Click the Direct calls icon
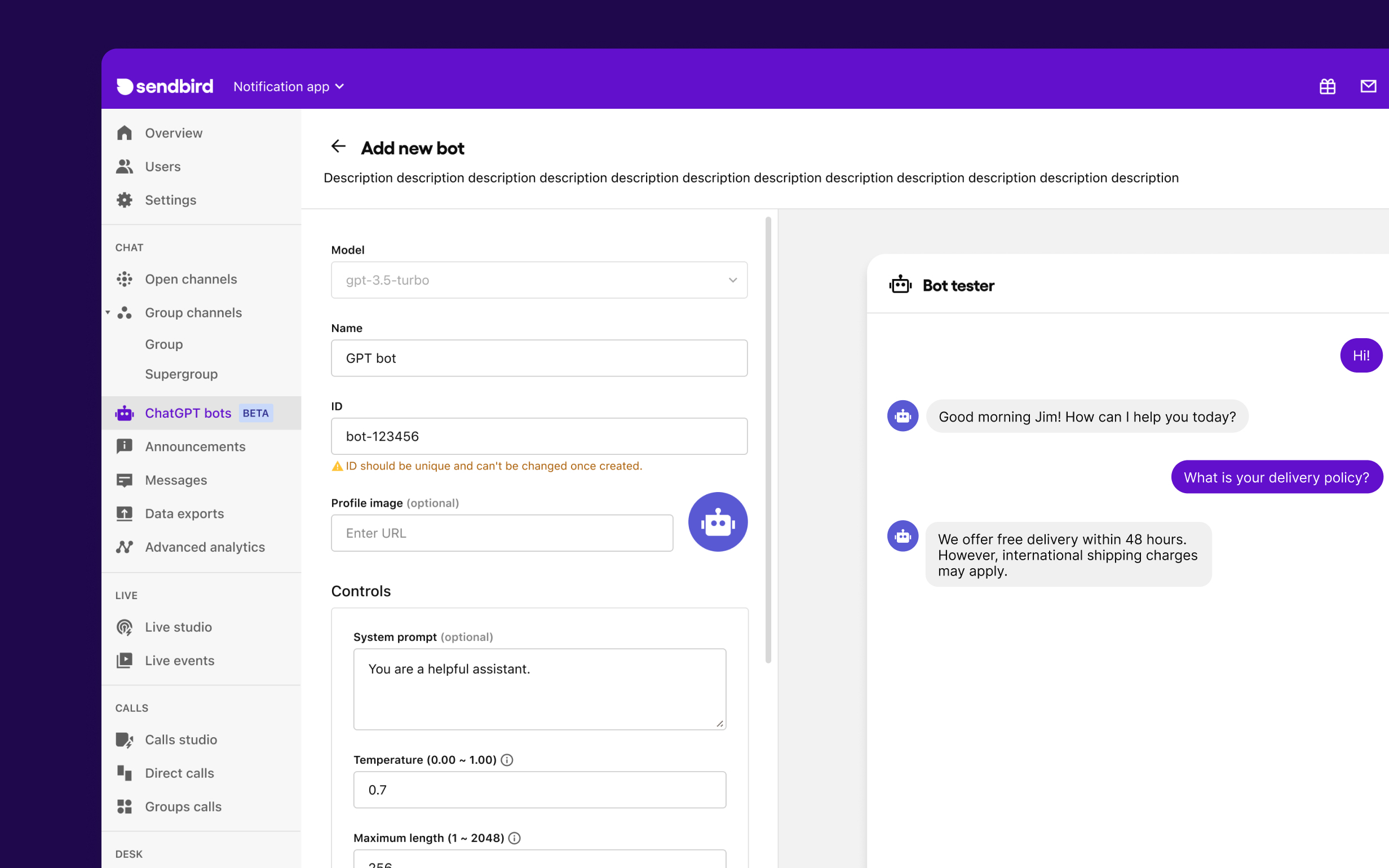The height and width of the screenshot is (868, 1389). [x=125, y=773]
